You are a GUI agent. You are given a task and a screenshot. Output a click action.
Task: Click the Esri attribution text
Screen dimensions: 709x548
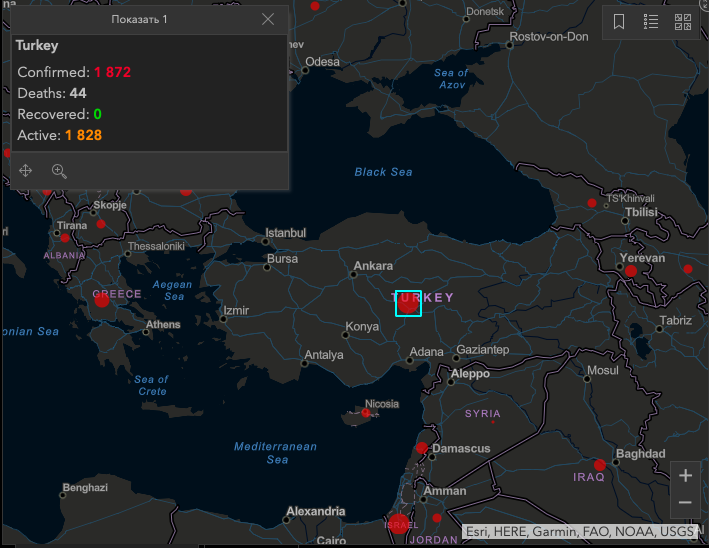click(581, 531)
